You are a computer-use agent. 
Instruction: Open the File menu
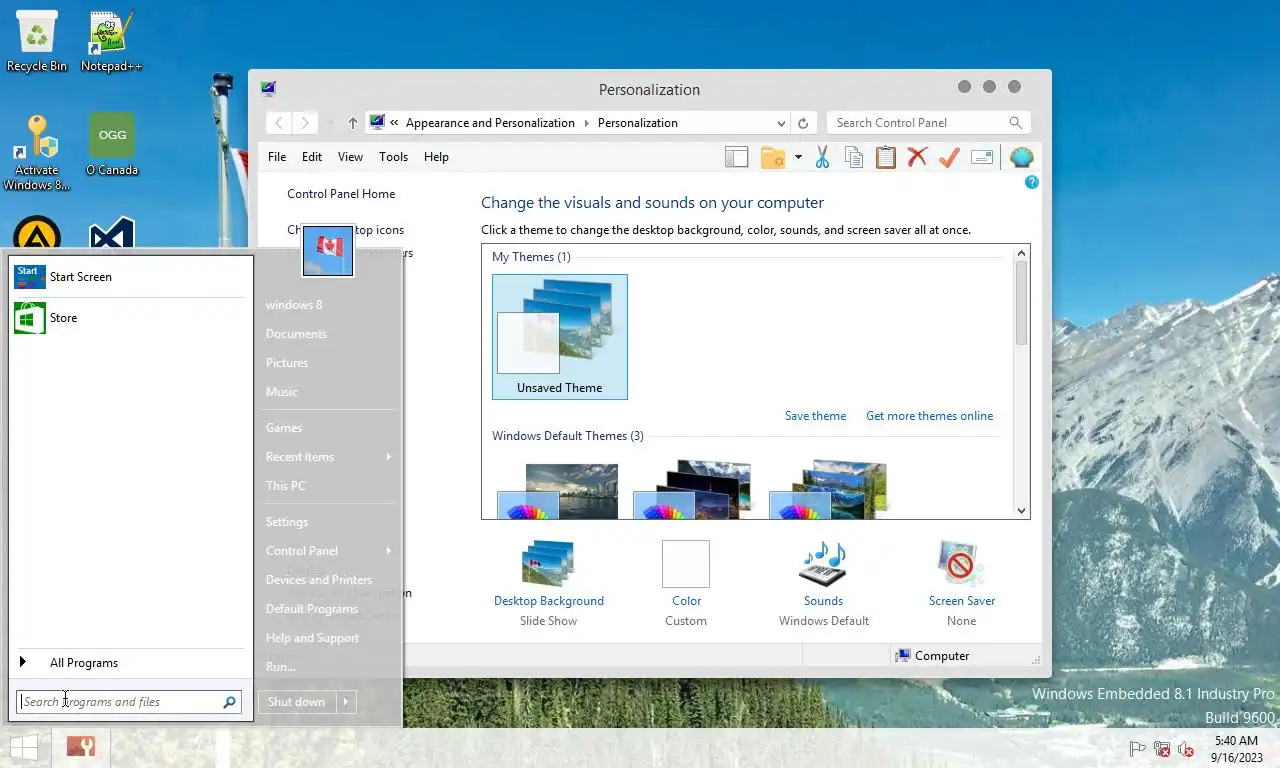(x=277, y=157)
